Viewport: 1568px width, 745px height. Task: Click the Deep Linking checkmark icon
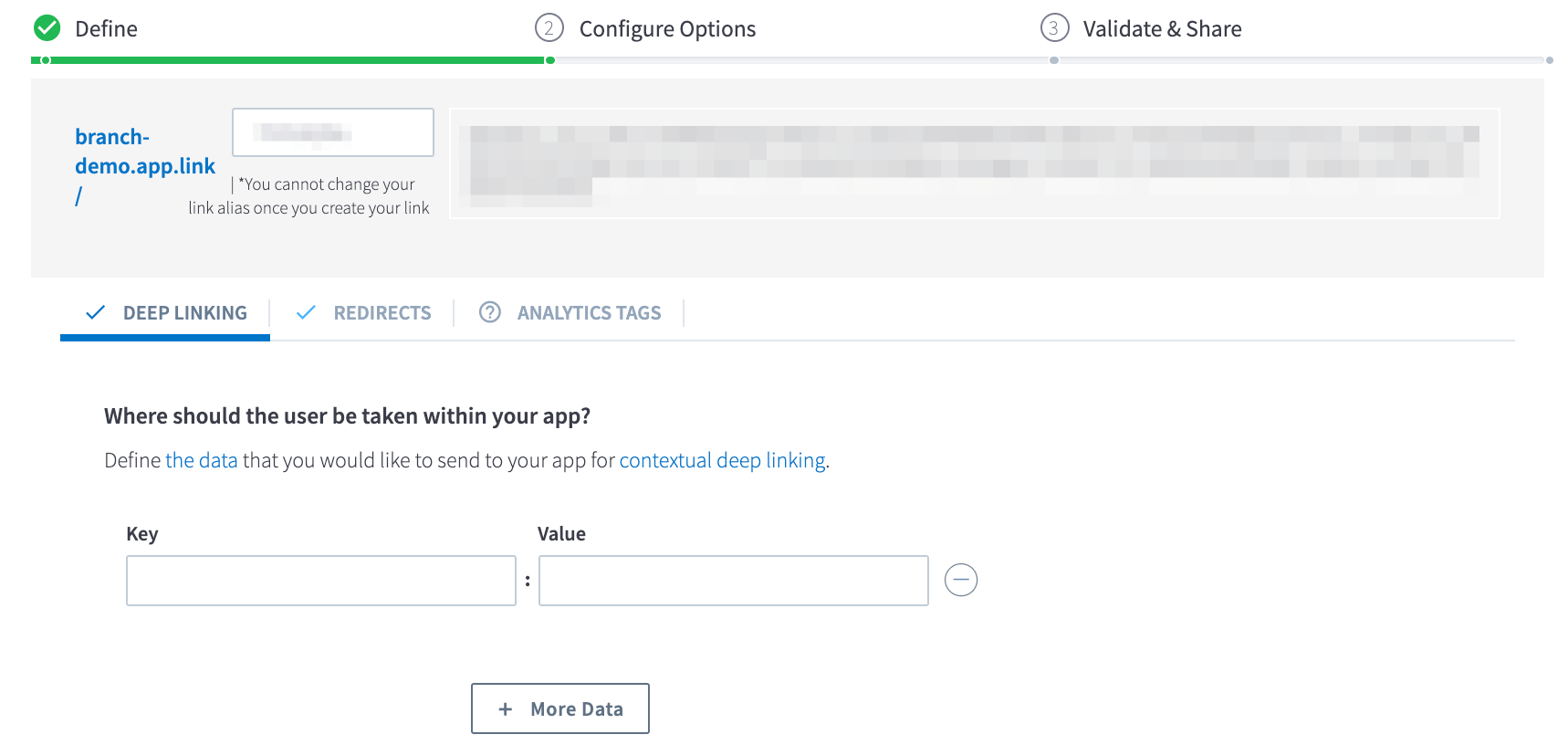click(95, 312)
